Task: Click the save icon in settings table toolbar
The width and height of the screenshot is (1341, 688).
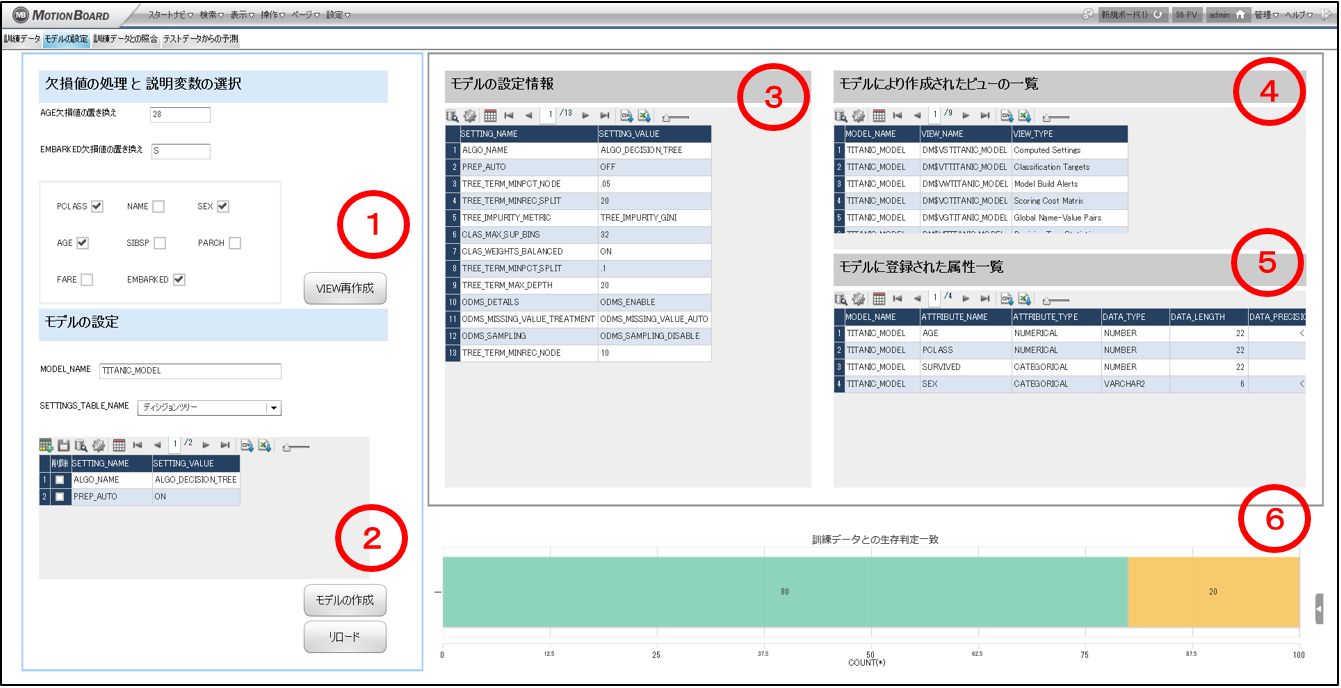Action: 63,445
